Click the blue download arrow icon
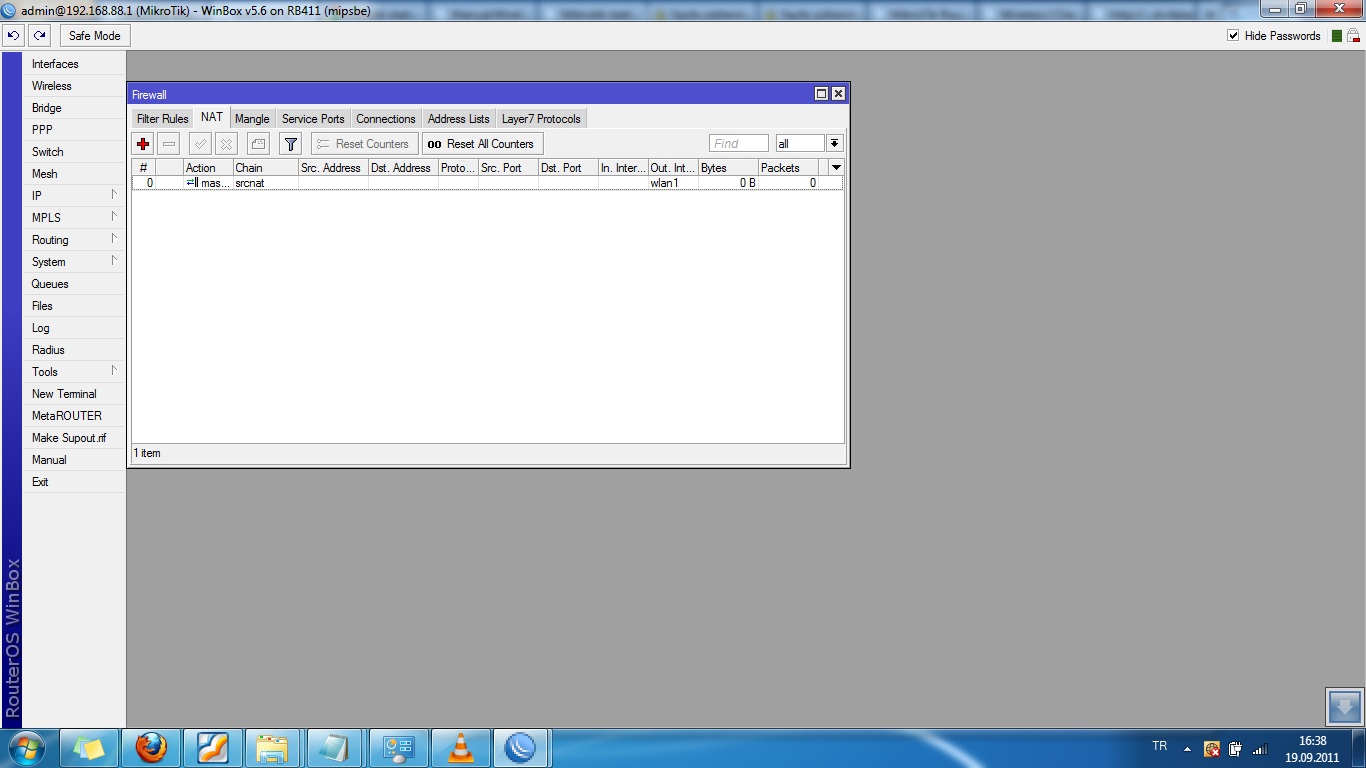Screen dimensions: 1366x768 (x=1343, y=706)
